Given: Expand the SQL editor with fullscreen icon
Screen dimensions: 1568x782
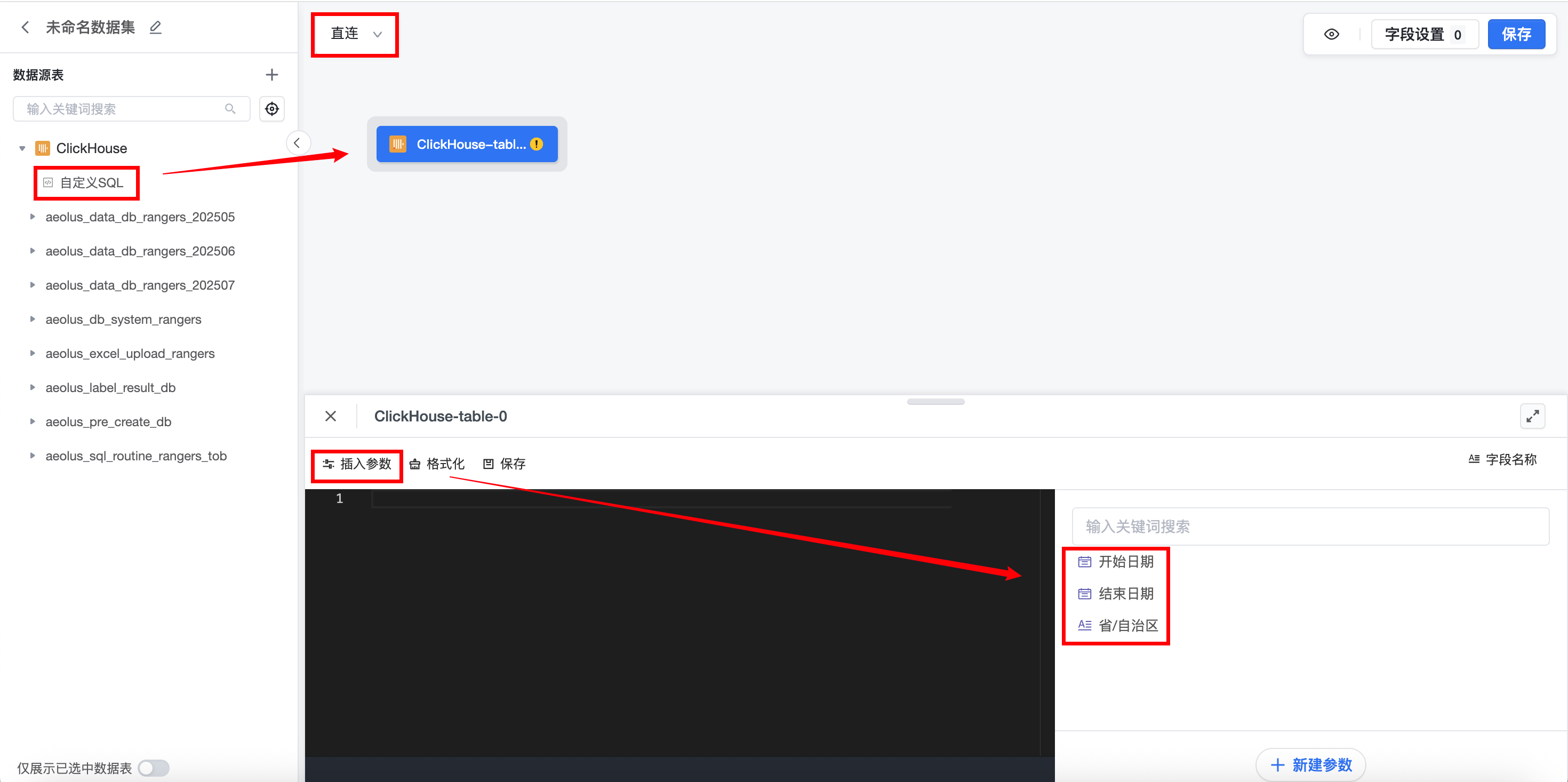Looking at the screenshot, I should [1532, 416].
